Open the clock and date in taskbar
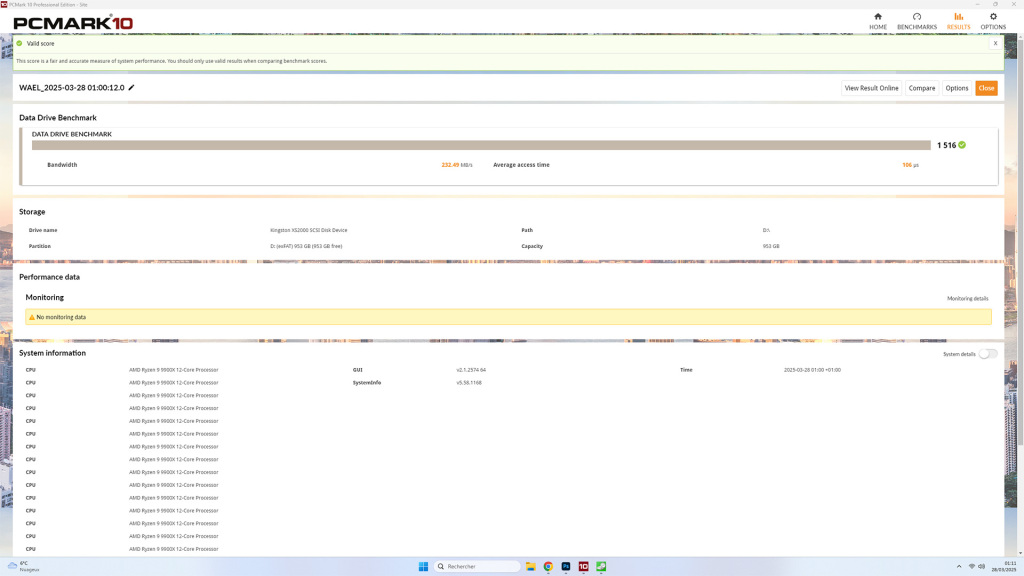This screenshot has width=1024, height=576. coord(1004,566)
